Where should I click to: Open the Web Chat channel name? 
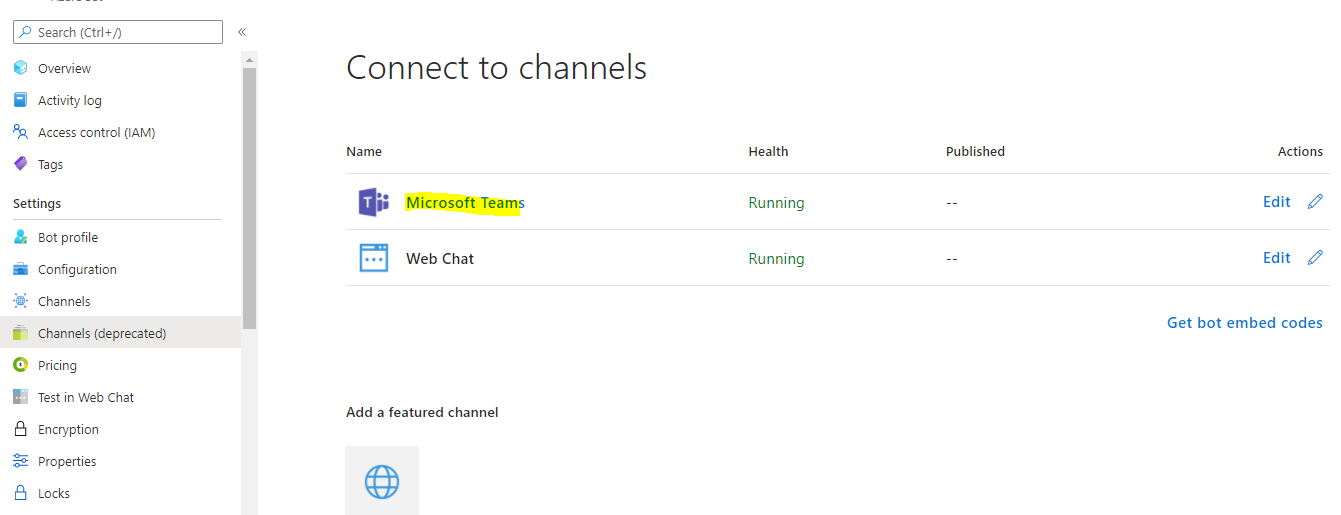440,259
